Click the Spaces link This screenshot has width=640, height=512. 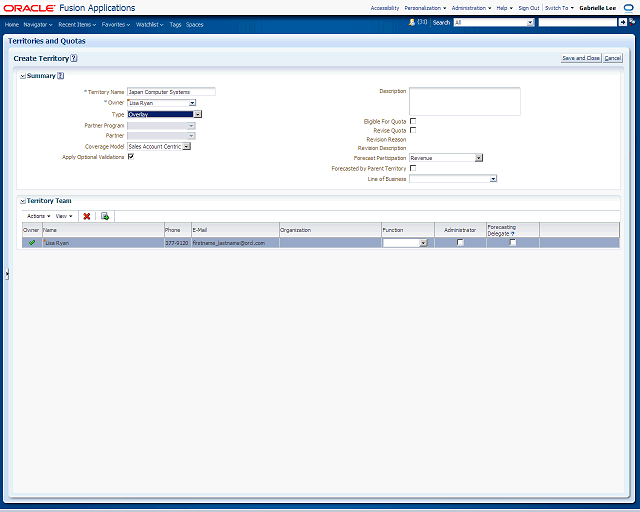point(194,24)
